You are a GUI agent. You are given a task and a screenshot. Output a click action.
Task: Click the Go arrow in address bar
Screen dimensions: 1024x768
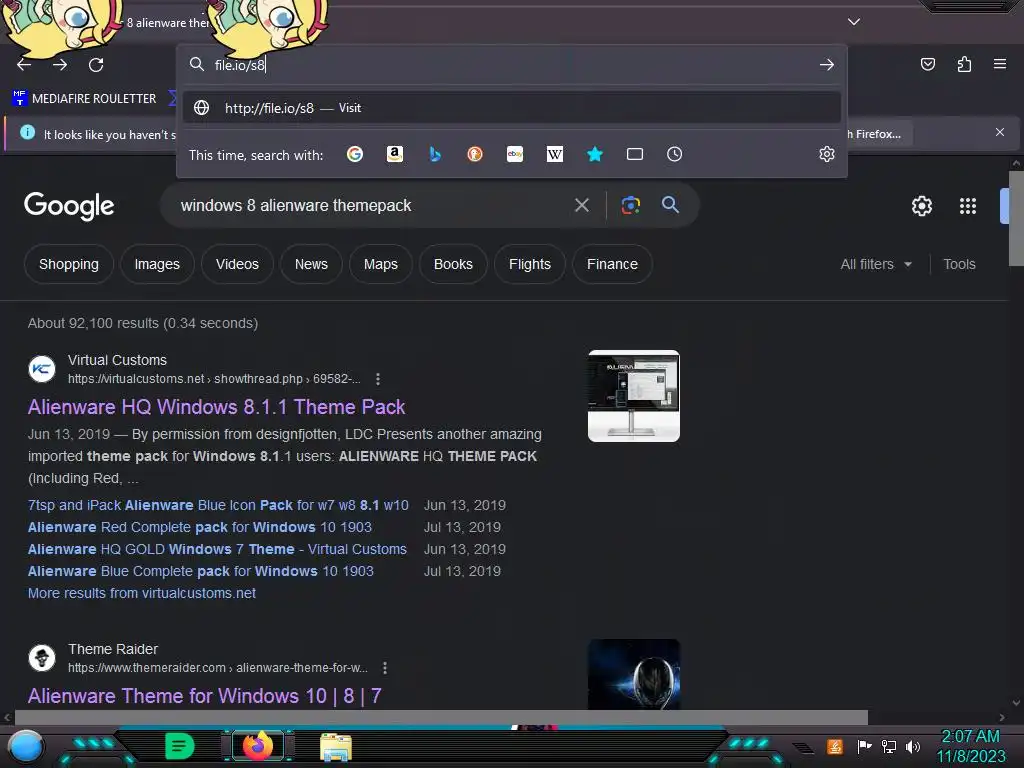[827, 65]
